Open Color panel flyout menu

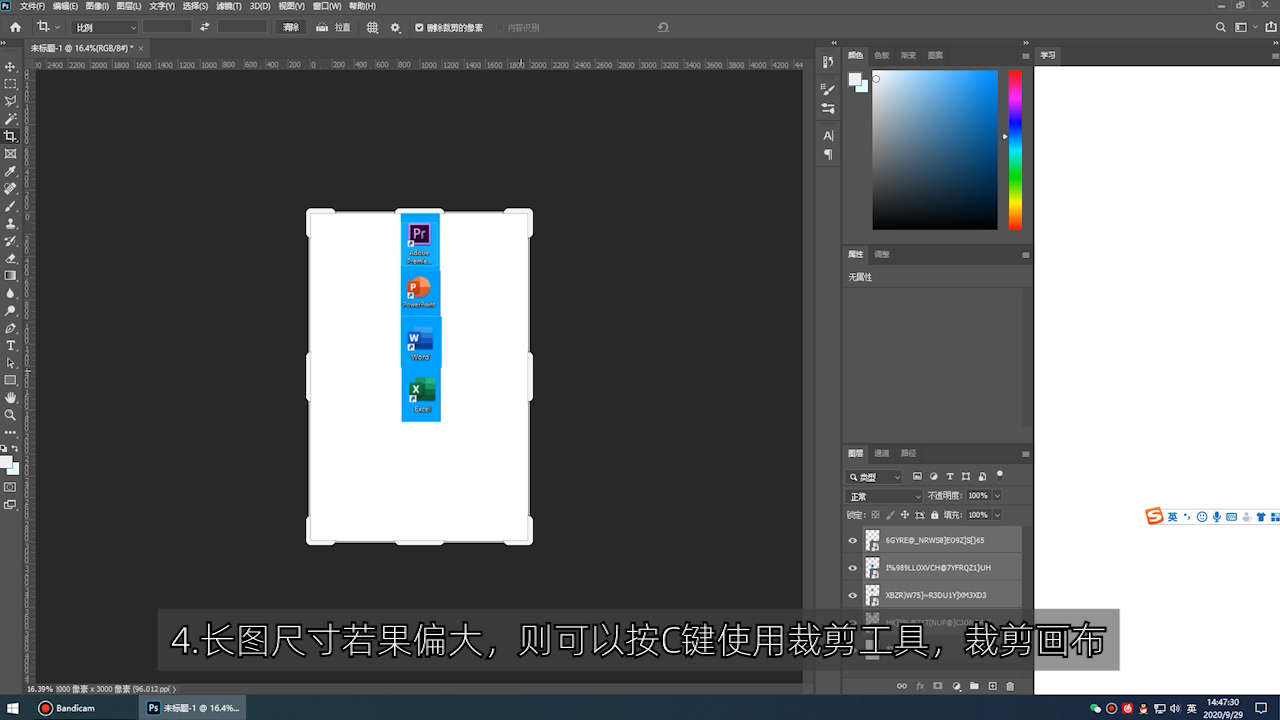pyautogui.click(x=1025, y=56)
